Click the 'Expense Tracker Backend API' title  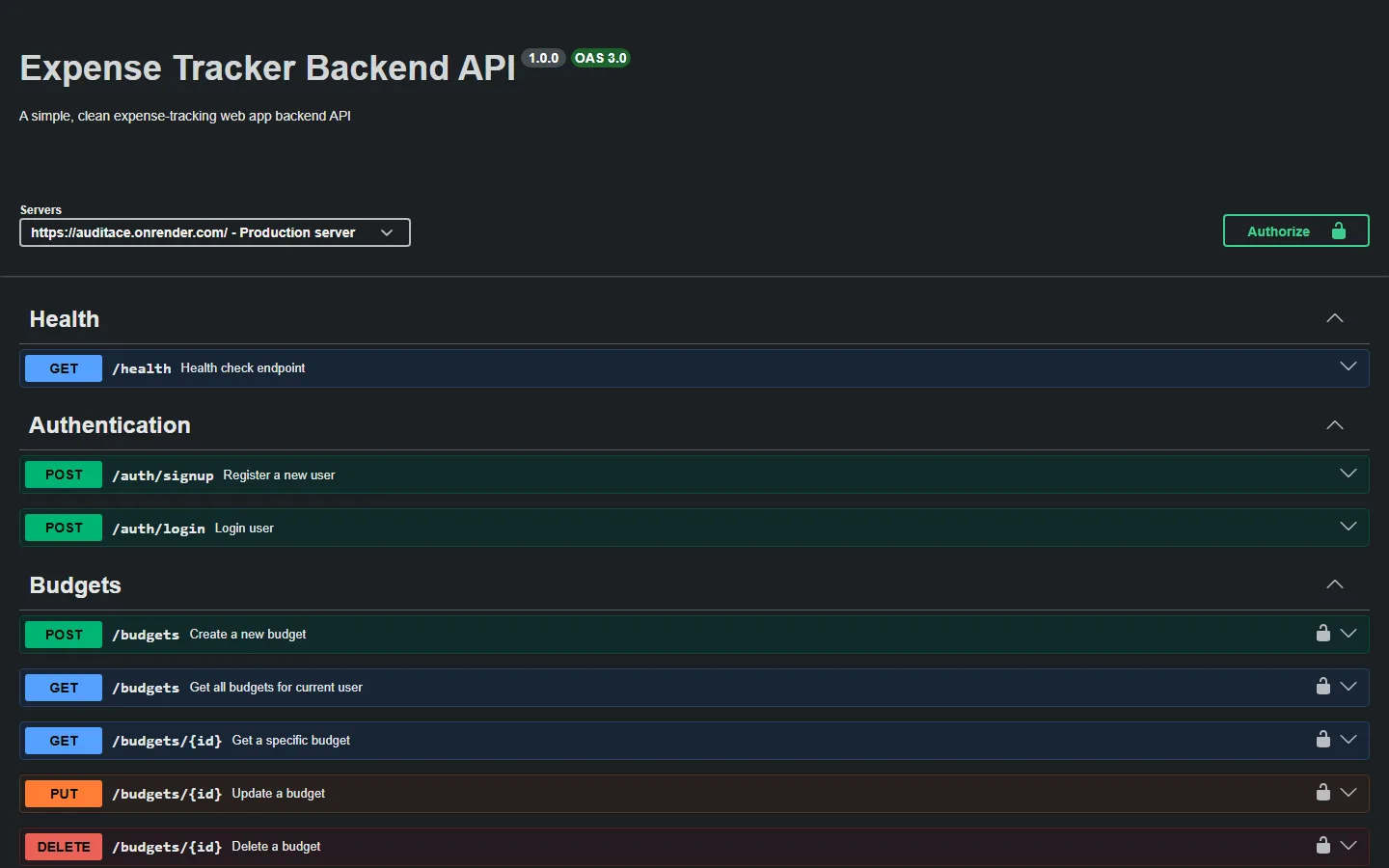pyautogui.click(x=268, y=68)
